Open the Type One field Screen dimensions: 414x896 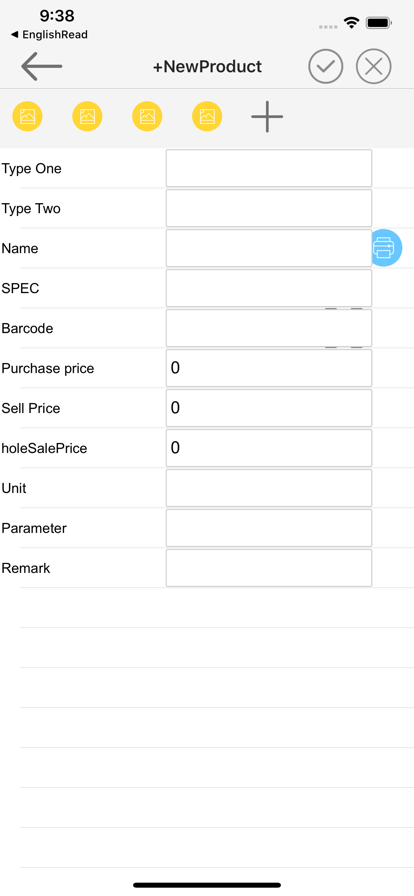click(x=269, y=168)
